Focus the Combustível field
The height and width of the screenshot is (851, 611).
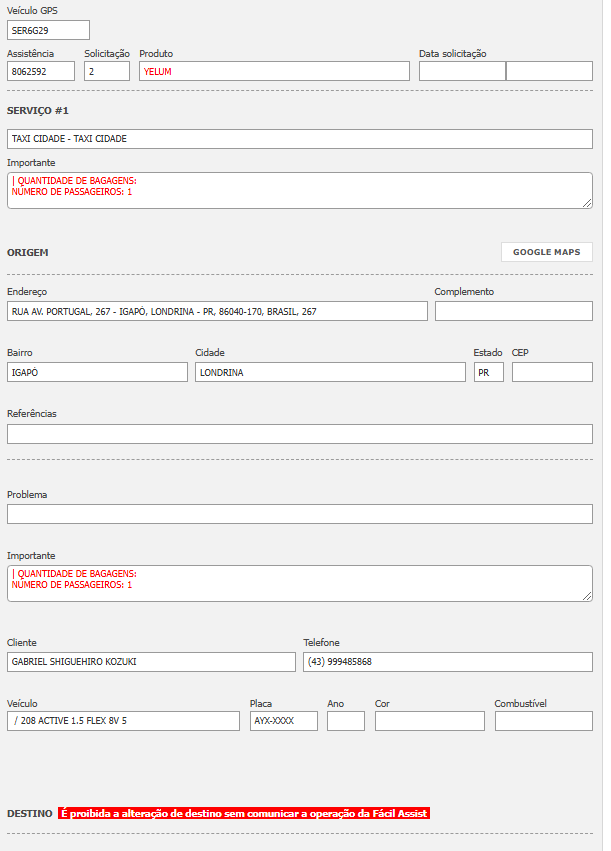click(543, 721)
